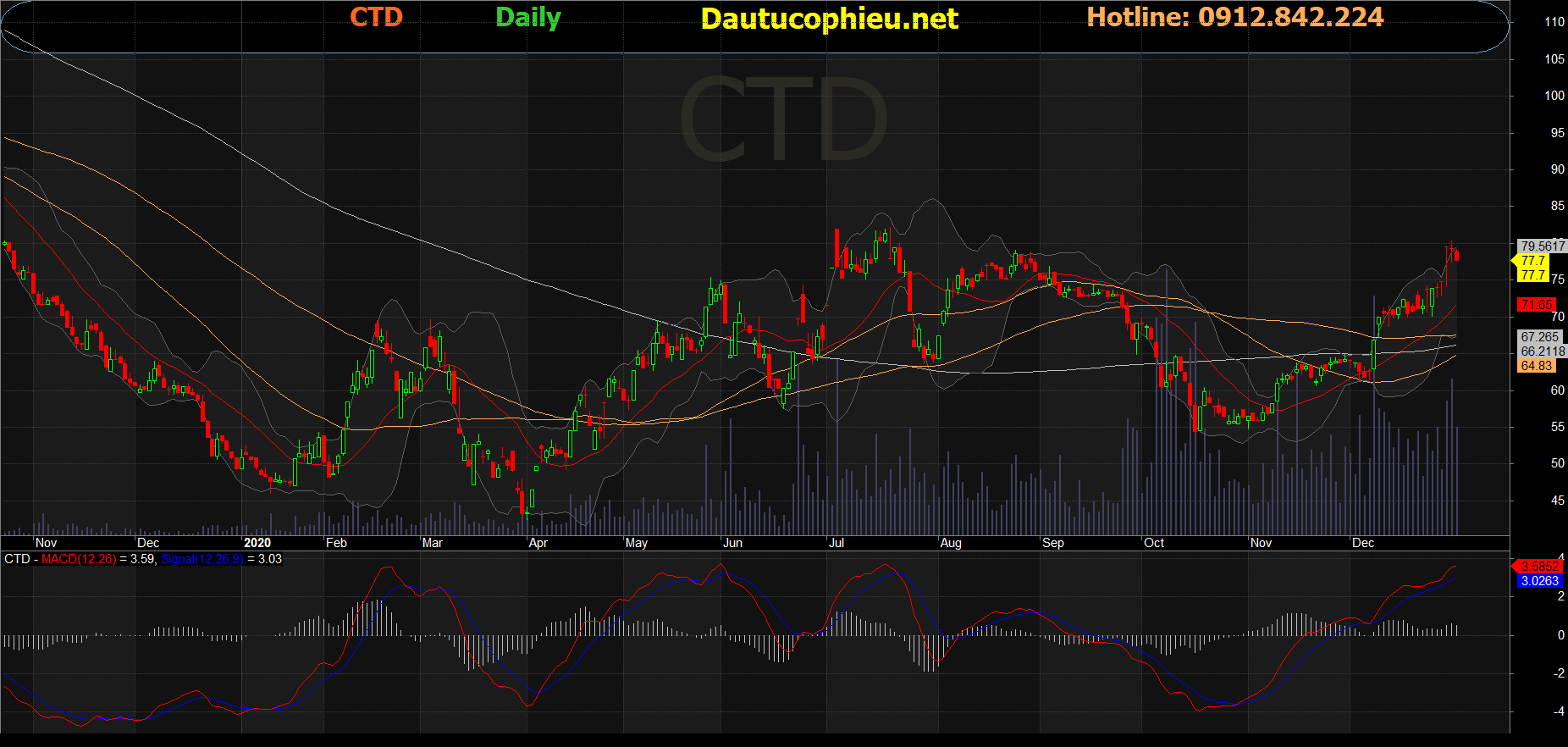The image size is (1568, 747).
Task: Select the 85 price axis label
Action: click(x=1558, y=206)
